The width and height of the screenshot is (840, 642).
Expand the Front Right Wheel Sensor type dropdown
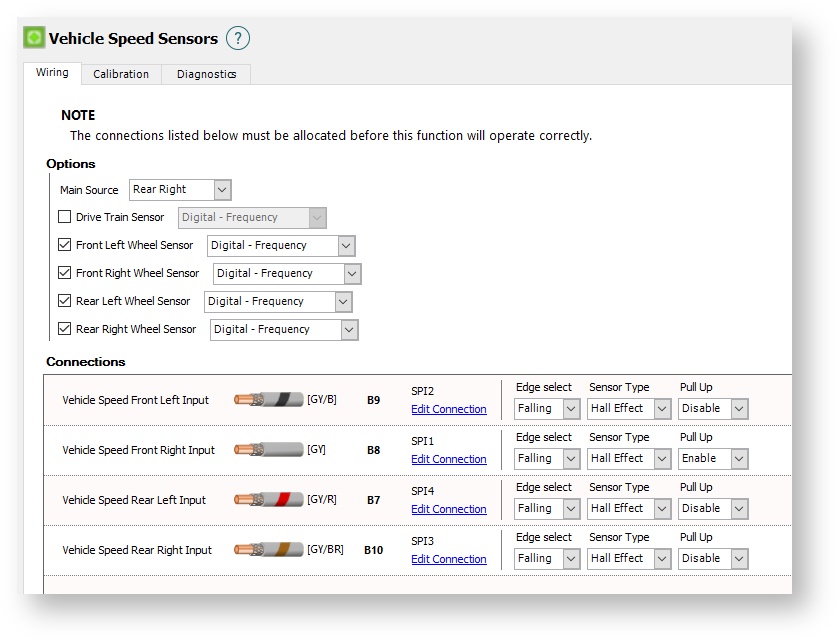click(x=286, y=274)
